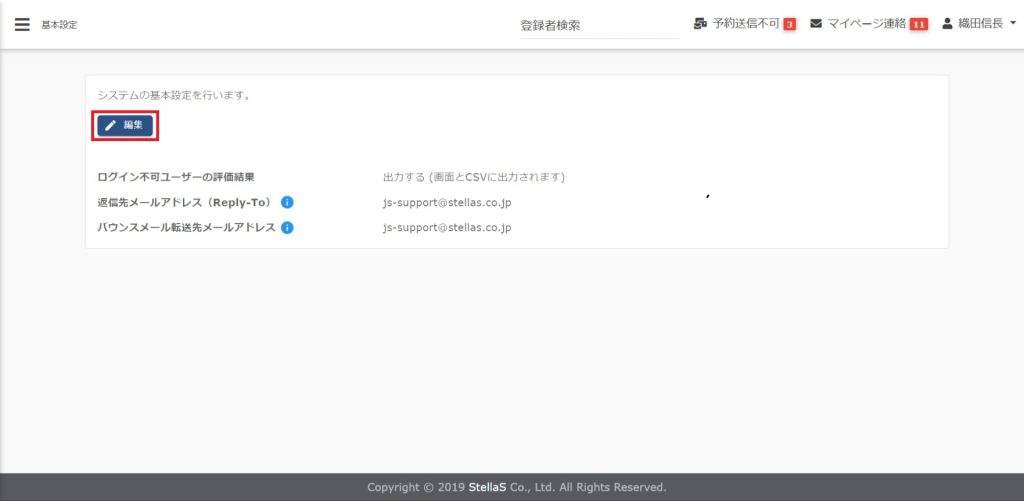Click the 予約送信不可 icon in header
1024x501 pixels.
pyautogui.click(x=700, y=23)
